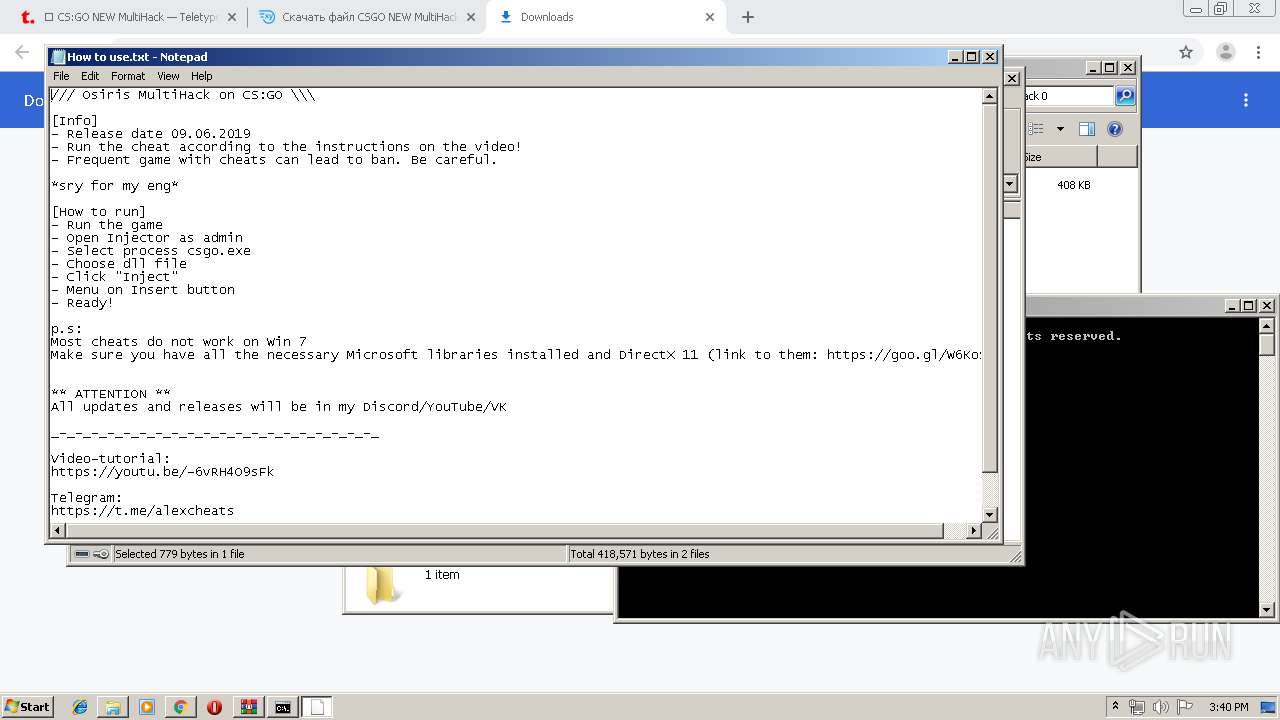Open Explorer help question mark icon
This screenshot has height=720, width=1280.
tap(1115, 129)
